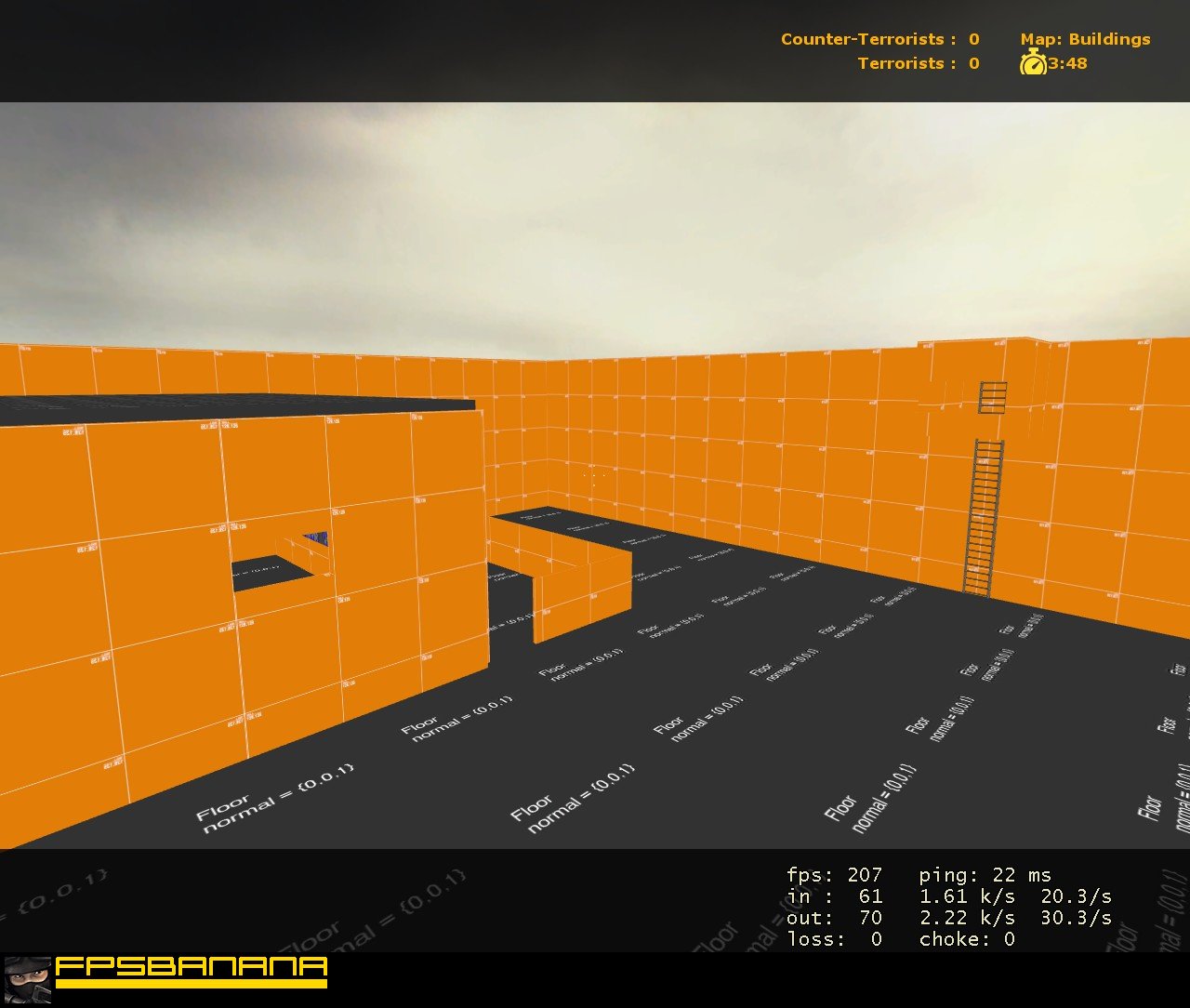Image resolution: width=1190 pixels, height=1008 pixels.
Task: Click the Terrorists: 0 score text
Action: pyautogui.click(x=916, y=63)
